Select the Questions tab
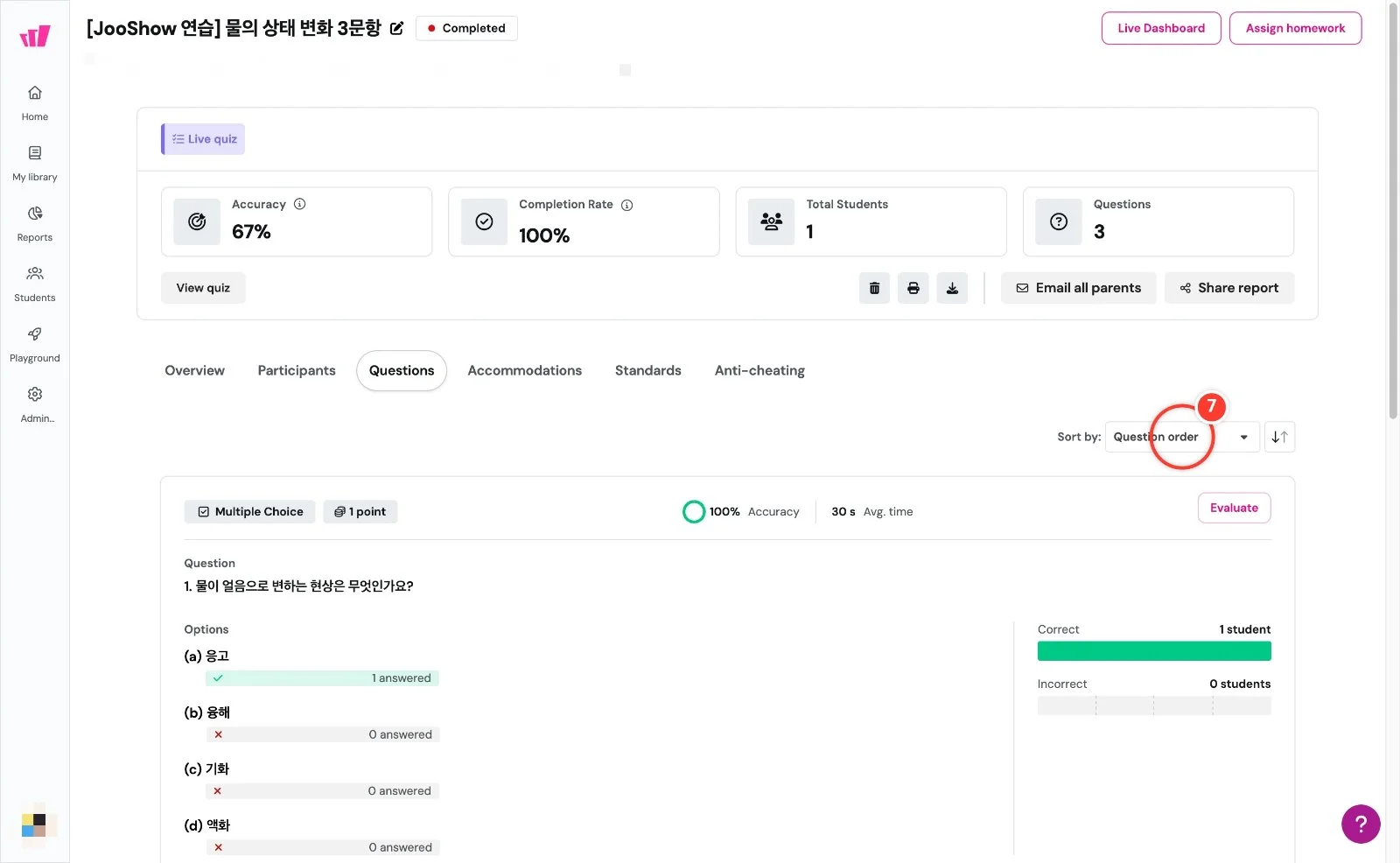The height and width of the screenshot is (863, 1400). pos(402,370)
